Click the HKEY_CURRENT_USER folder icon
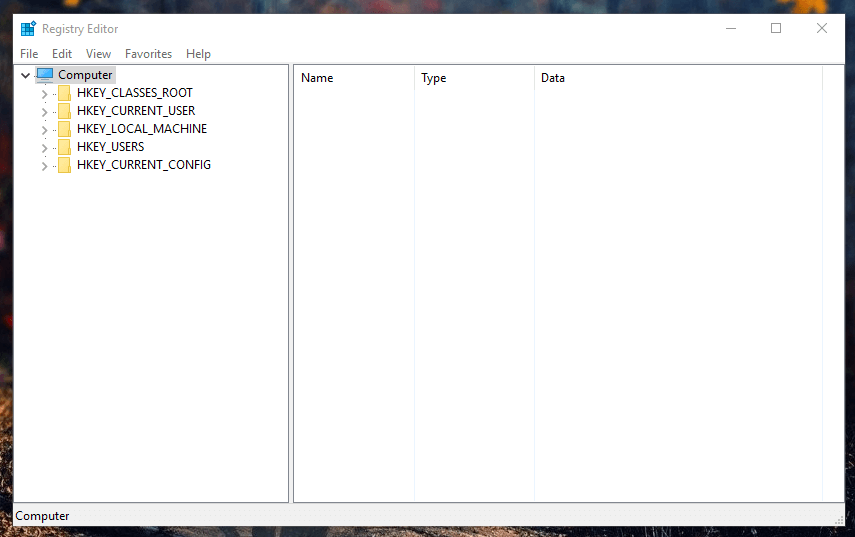The height and width of the screenshot is (537, 855). [64, 111]
